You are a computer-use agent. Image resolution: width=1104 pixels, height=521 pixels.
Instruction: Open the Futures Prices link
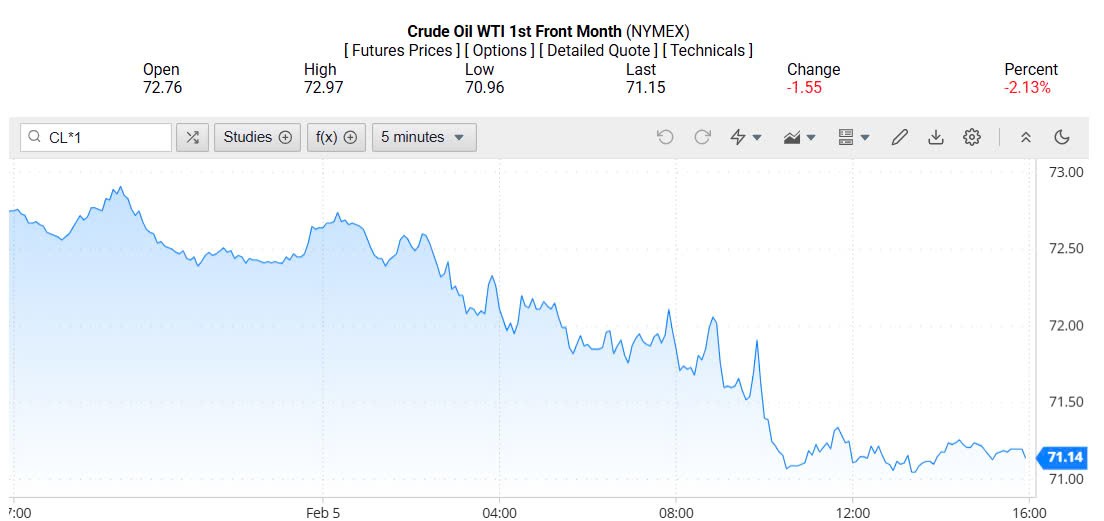point(401,50)
